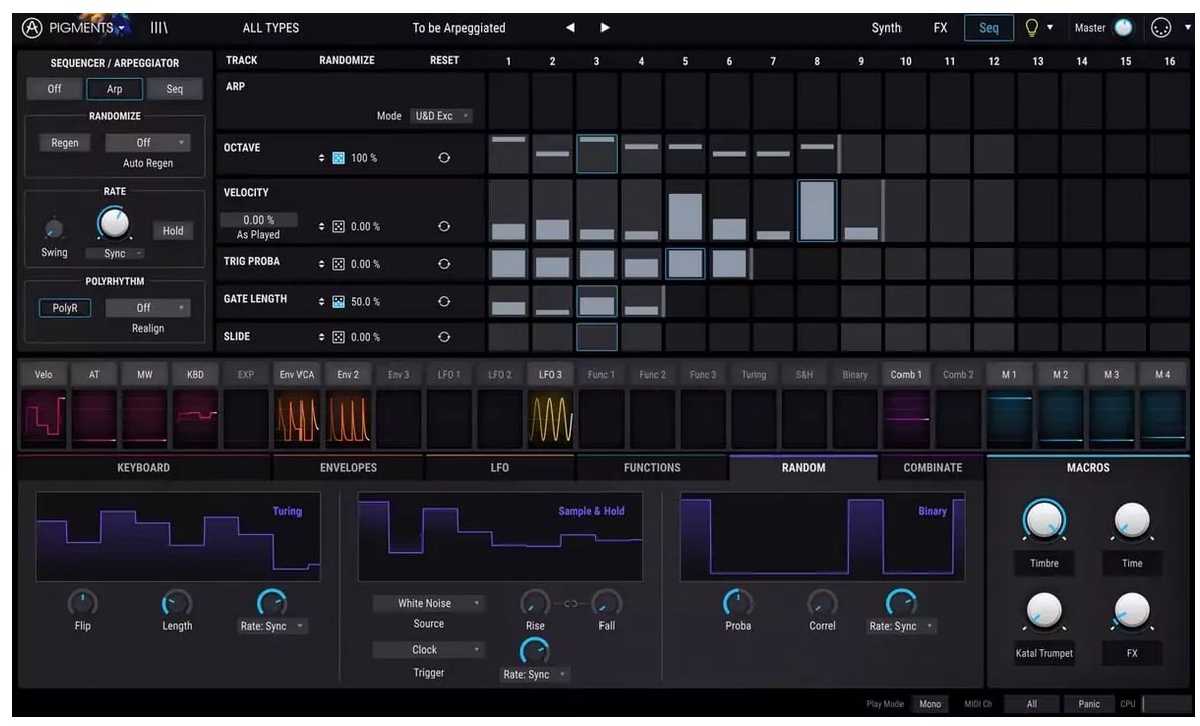The width and height of the screenshot is (1200, 726).
Task: Click the Slide randomize dice icon
Action: tap(338, 337)
